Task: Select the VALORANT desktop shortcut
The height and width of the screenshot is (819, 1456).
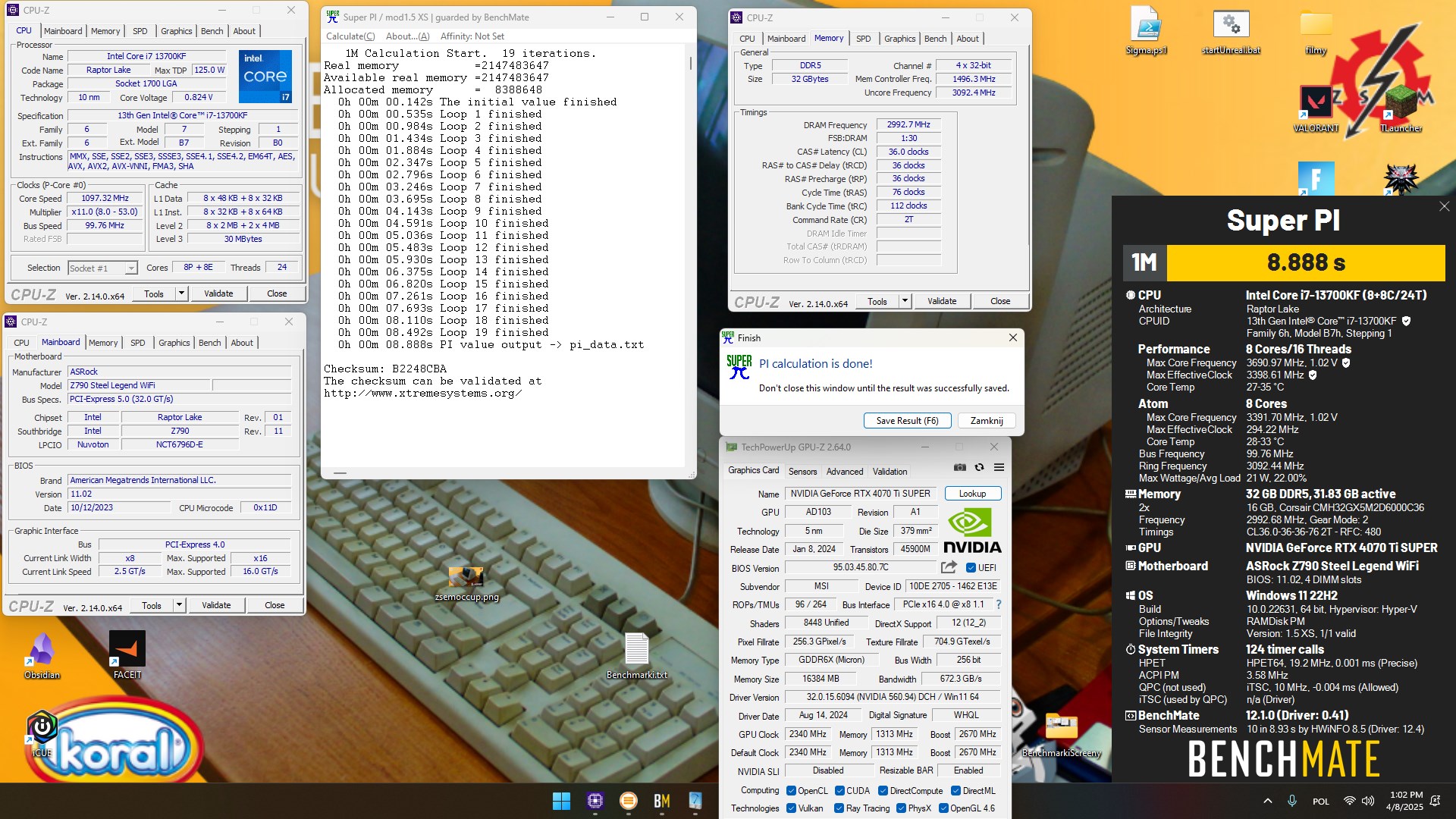Action: coord(1316,108)
